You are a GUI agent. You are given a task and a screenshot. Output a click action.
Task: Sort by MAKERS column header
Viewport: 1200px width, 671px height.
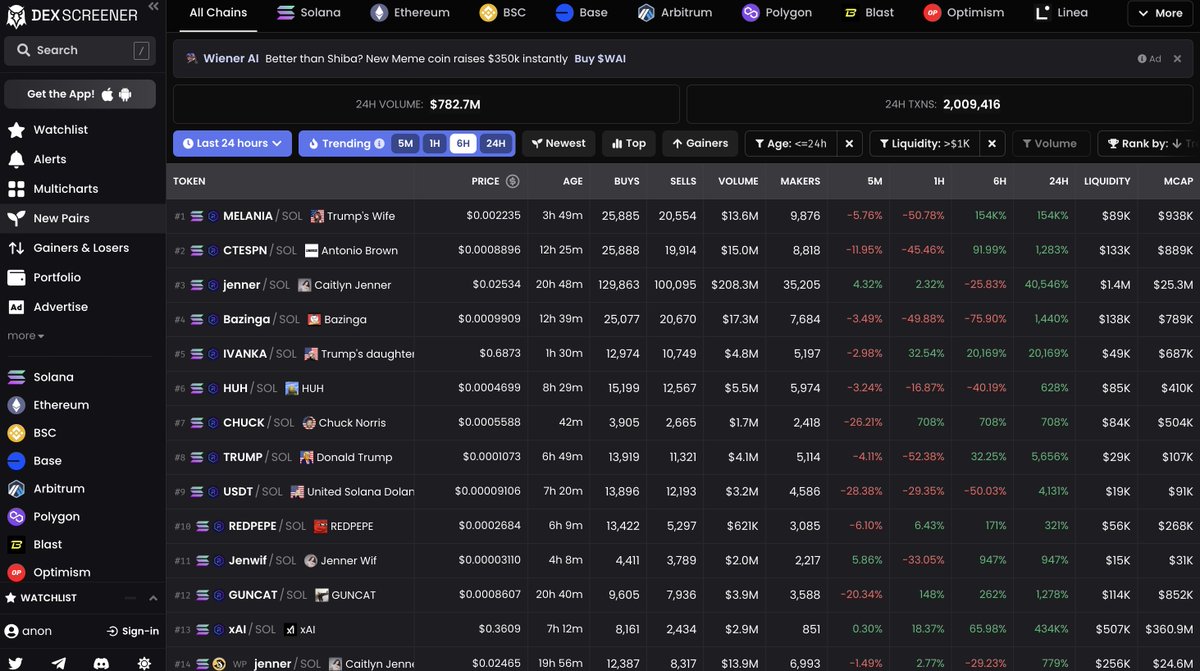pos(799,181)
